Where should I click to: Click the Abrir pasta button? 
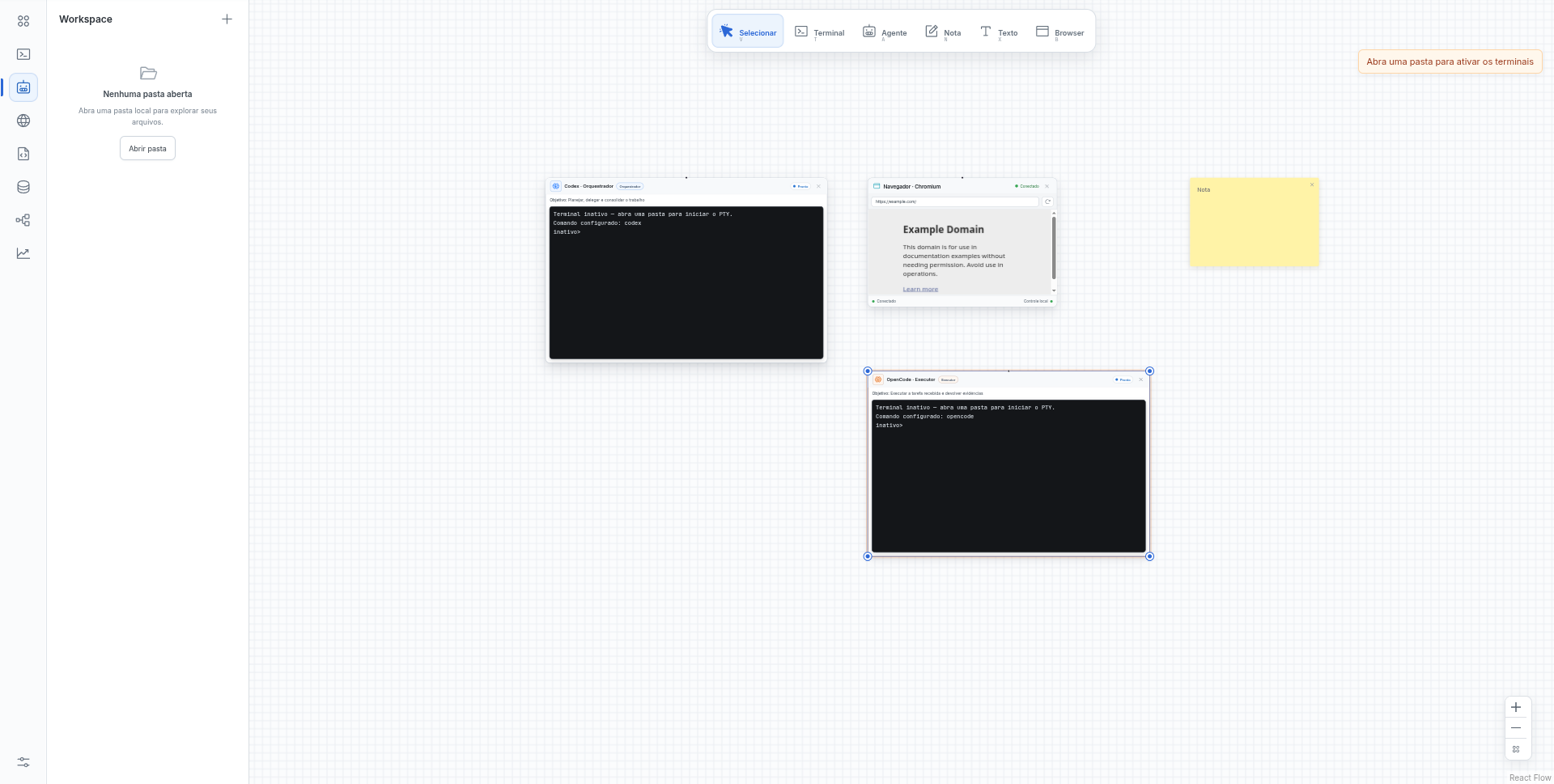(x=147, y=148)
